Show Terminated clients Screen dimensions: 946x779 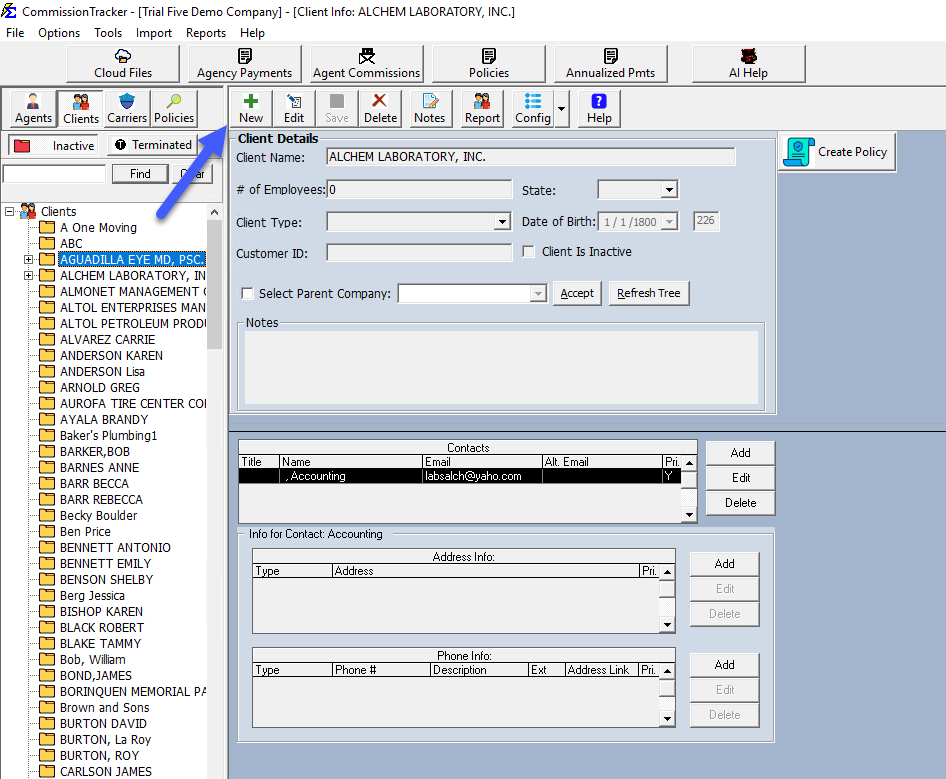pyautogui.click(x=153, y=144)
